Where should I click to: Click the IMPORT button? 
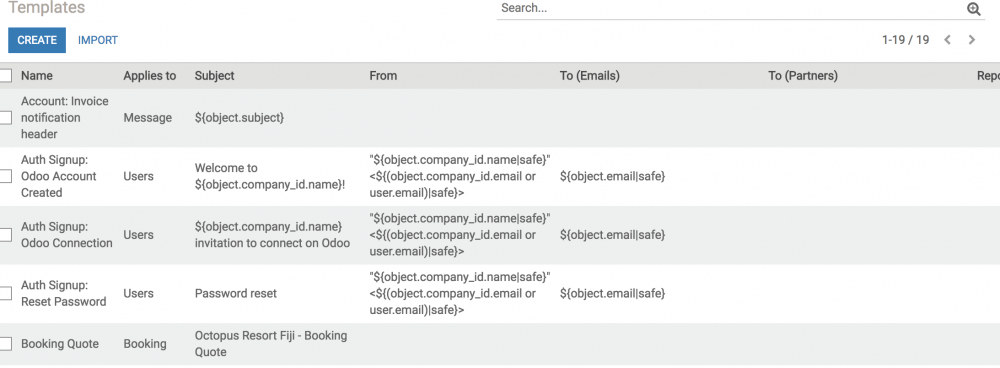click(x=98, y=40)
